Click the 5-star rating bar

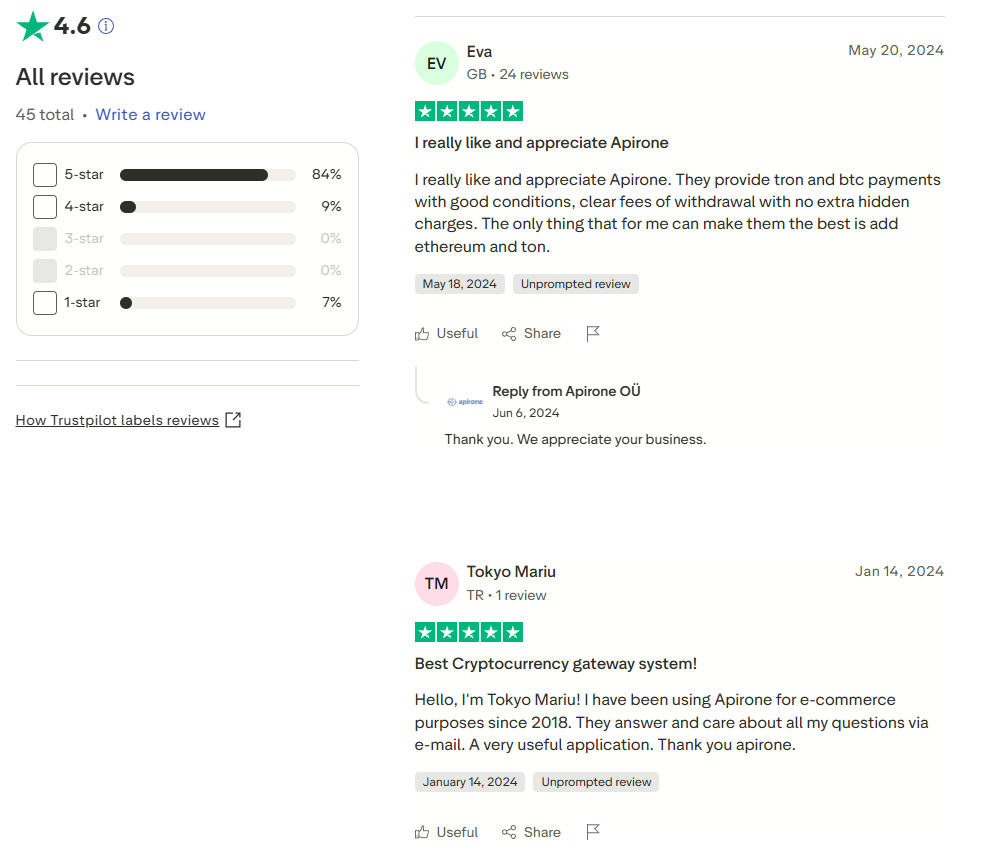[x=207, y=175]
